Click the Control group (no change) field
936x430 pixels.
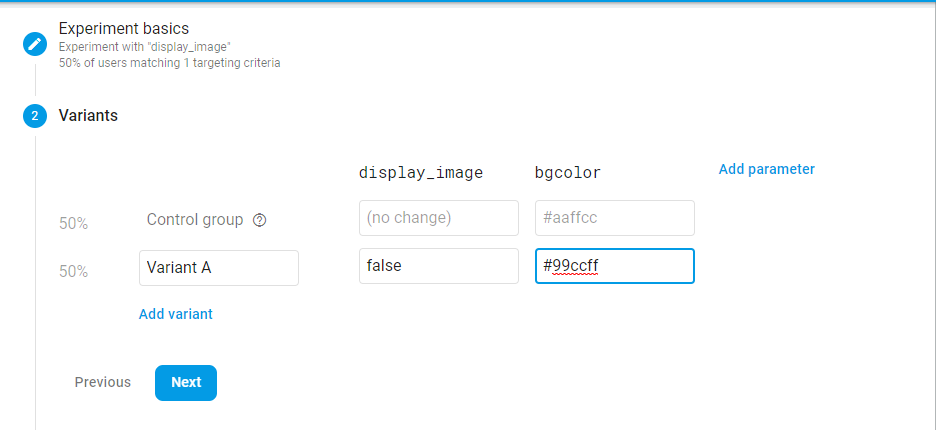click(439, 218)
